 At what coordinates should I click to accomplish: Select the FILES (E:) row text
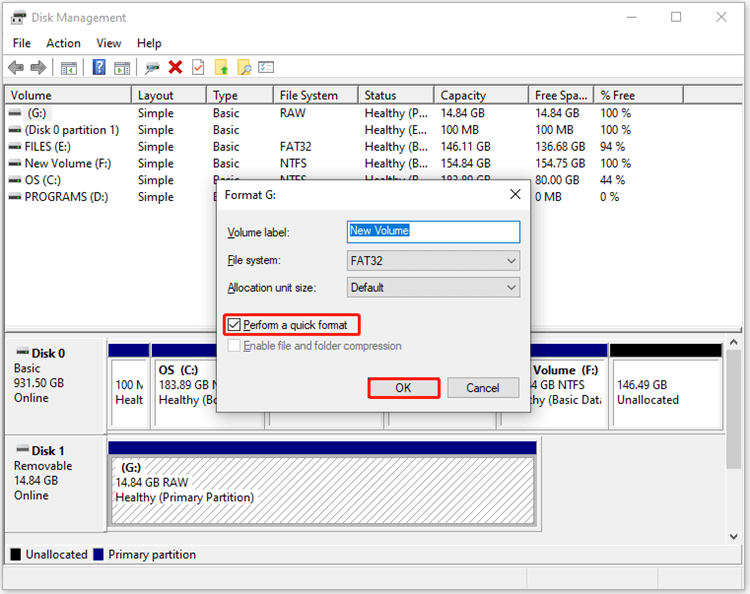tap(48, 146)
